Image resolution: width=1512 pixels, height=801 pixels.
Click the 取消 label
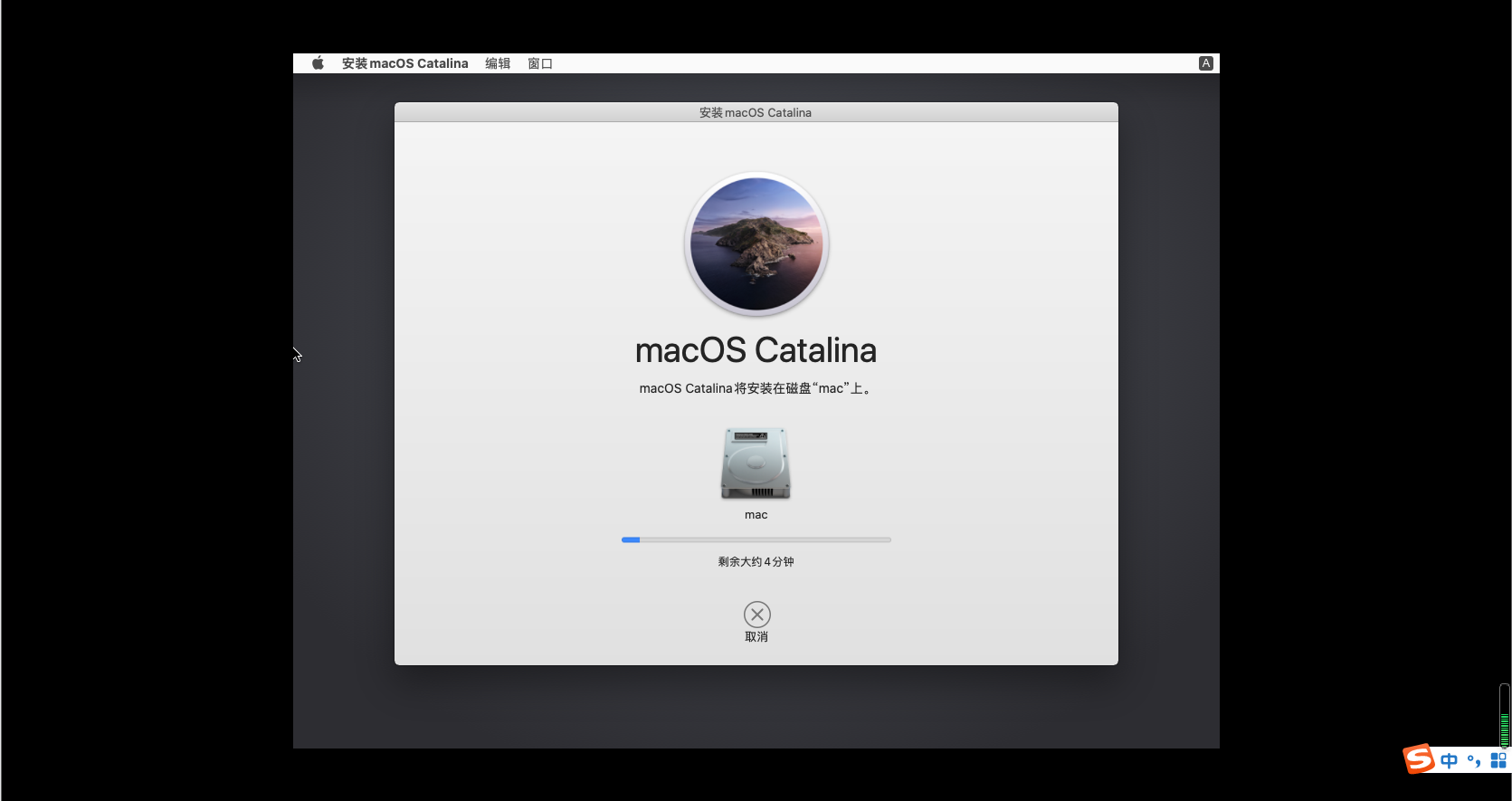pyautogui.click(x=756, y=637)
